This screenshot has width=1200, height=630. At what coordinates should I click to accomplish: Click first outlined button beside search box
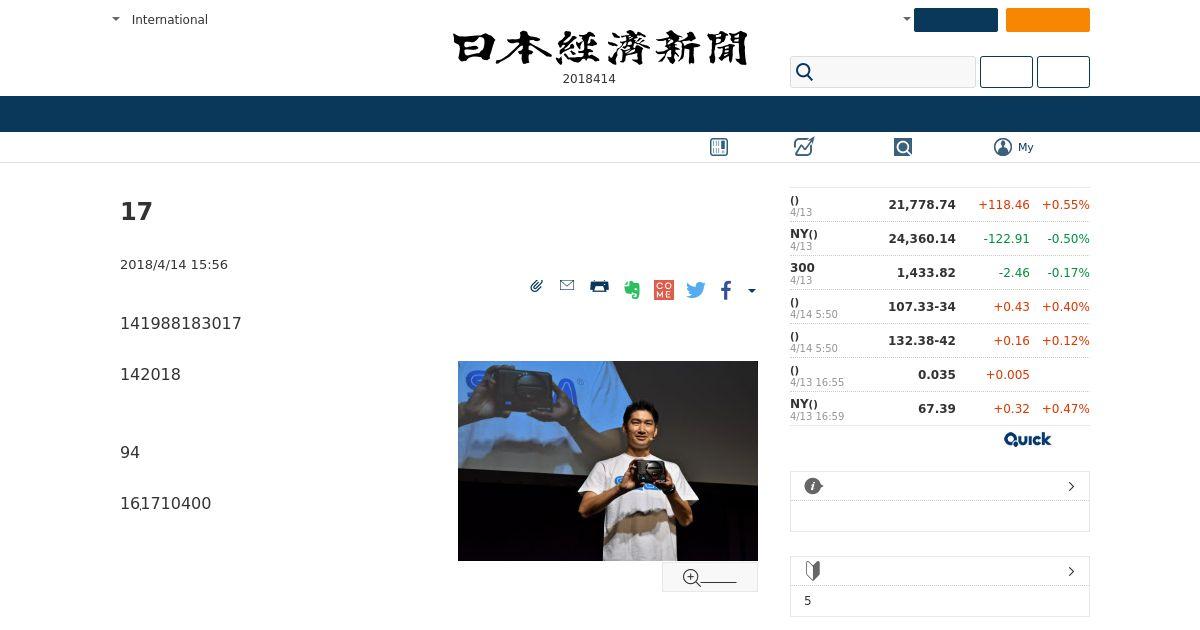[1006, 72]
